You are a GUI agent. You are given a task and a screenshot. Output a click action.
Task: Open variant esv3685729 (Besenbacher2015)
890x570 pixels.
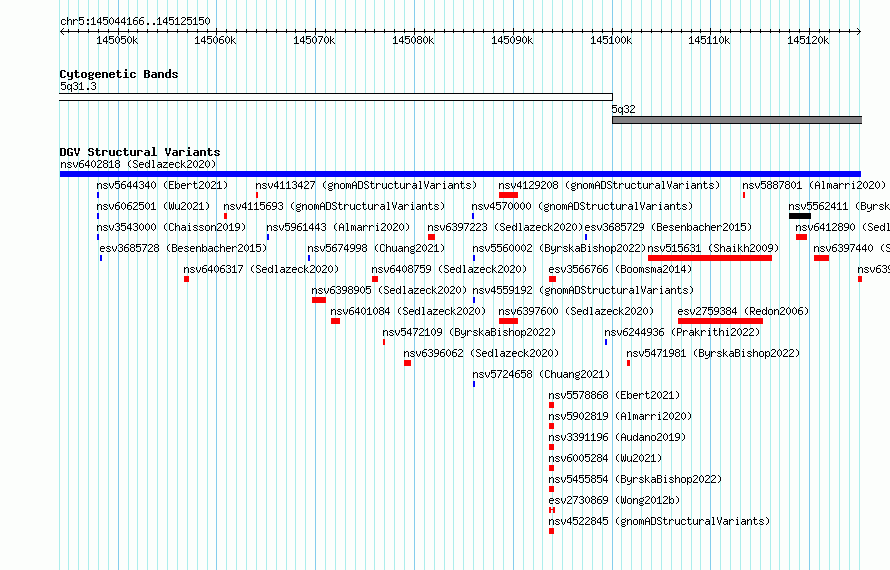(x=668, y=227)
